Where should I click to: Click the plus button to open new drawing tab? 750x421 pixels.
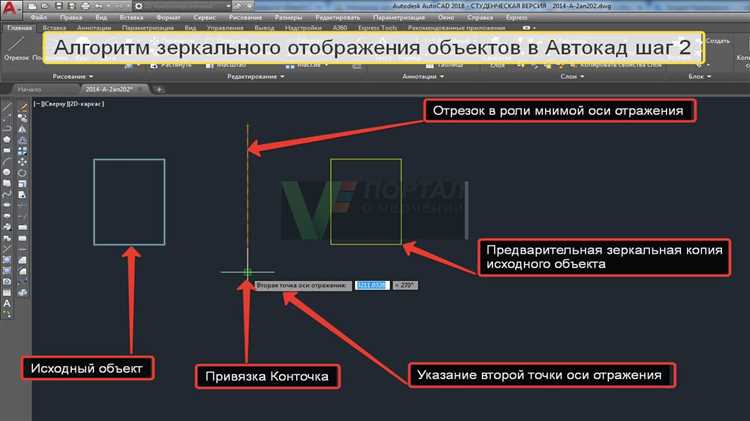[159, 89]
